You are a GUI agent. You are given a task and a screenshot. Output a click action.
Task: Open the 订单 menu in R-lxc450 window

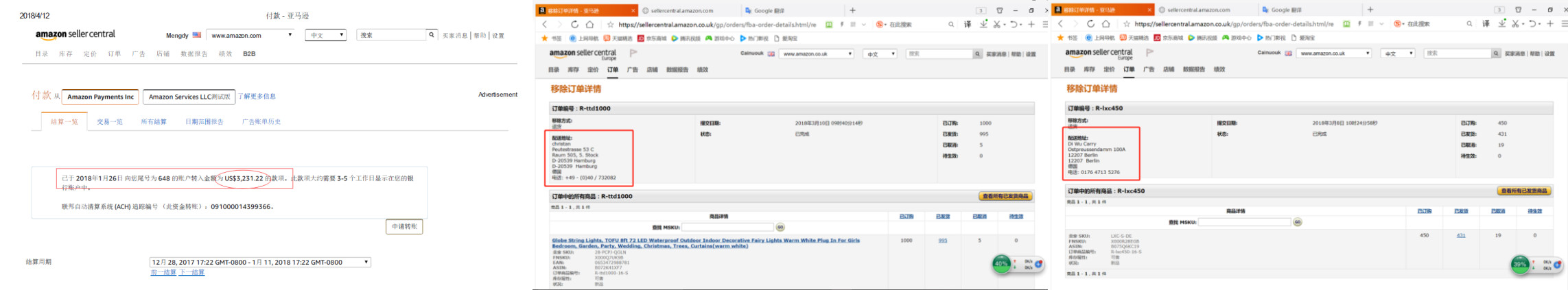click(1129, 69)
